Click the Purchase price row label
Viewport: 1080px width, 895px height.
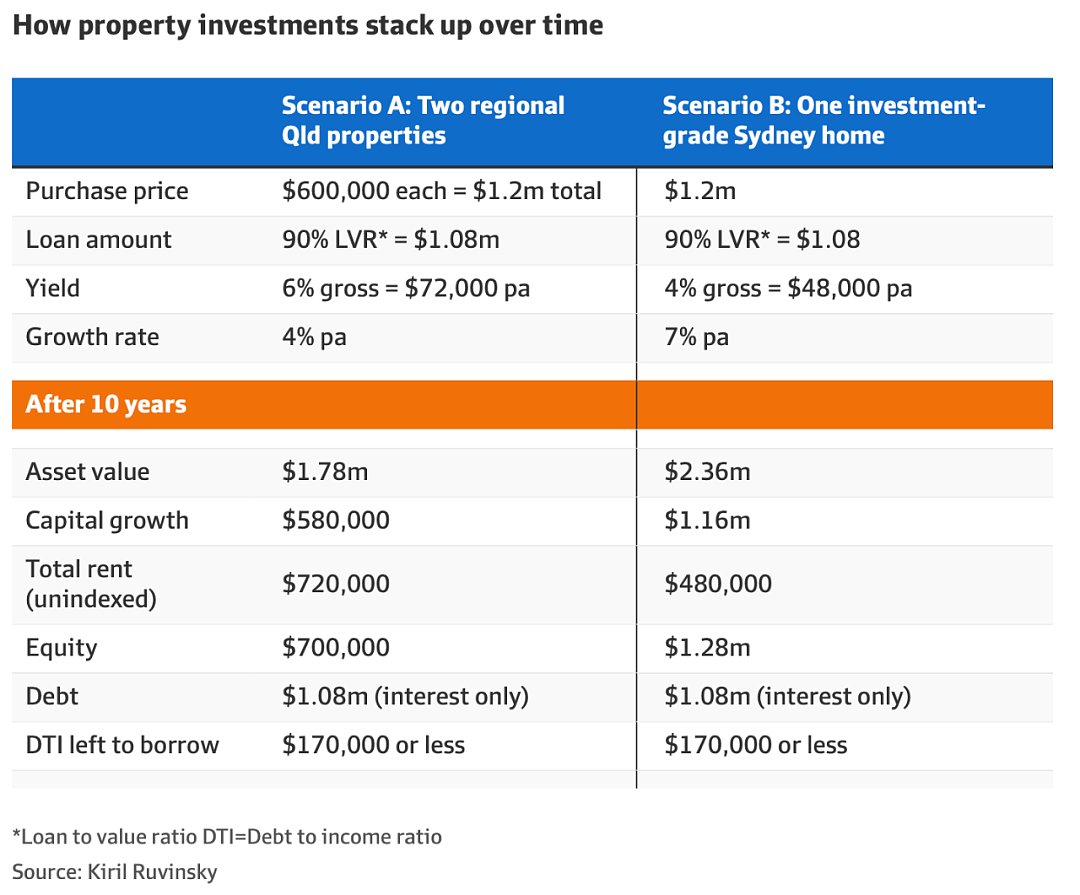tap(107, 191)
